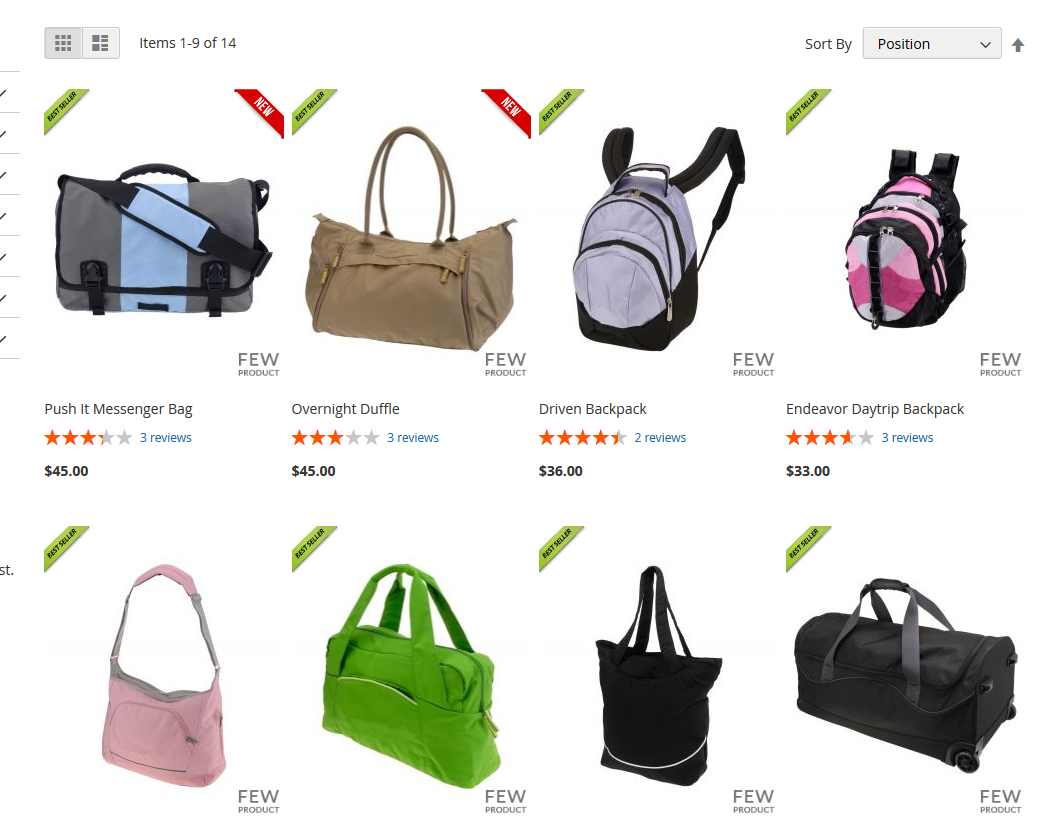The height and width of the screenshot is (828, 1060).
Task: View 3 reviews for Endeavor Daytrip Backpack
Action: [907, 437]
